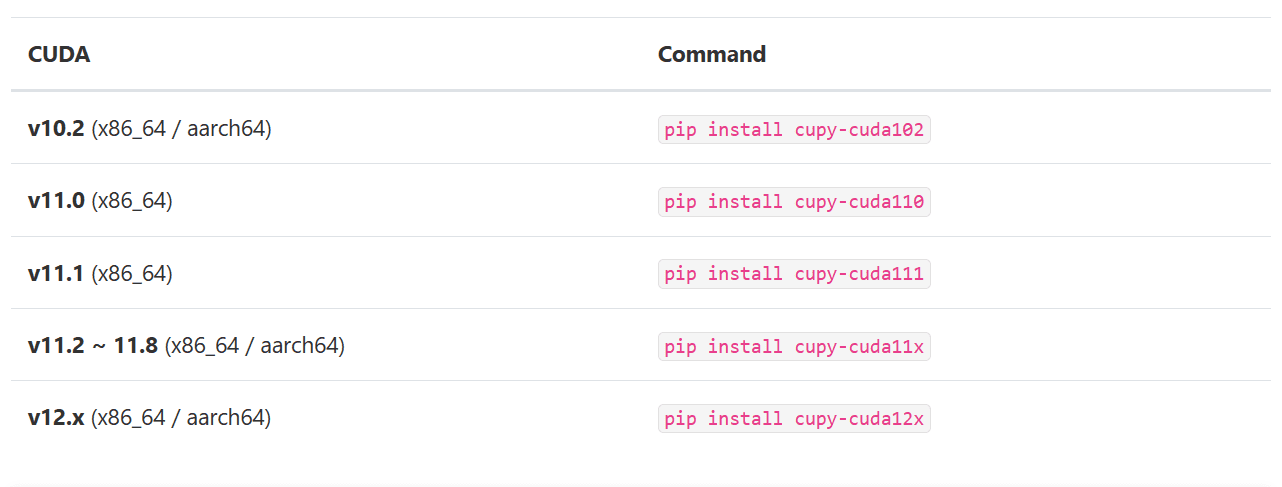The height and width of the screenshot is (487, 1282).
Task: Click the bold v10.2 version label
Action: point(56,129)
